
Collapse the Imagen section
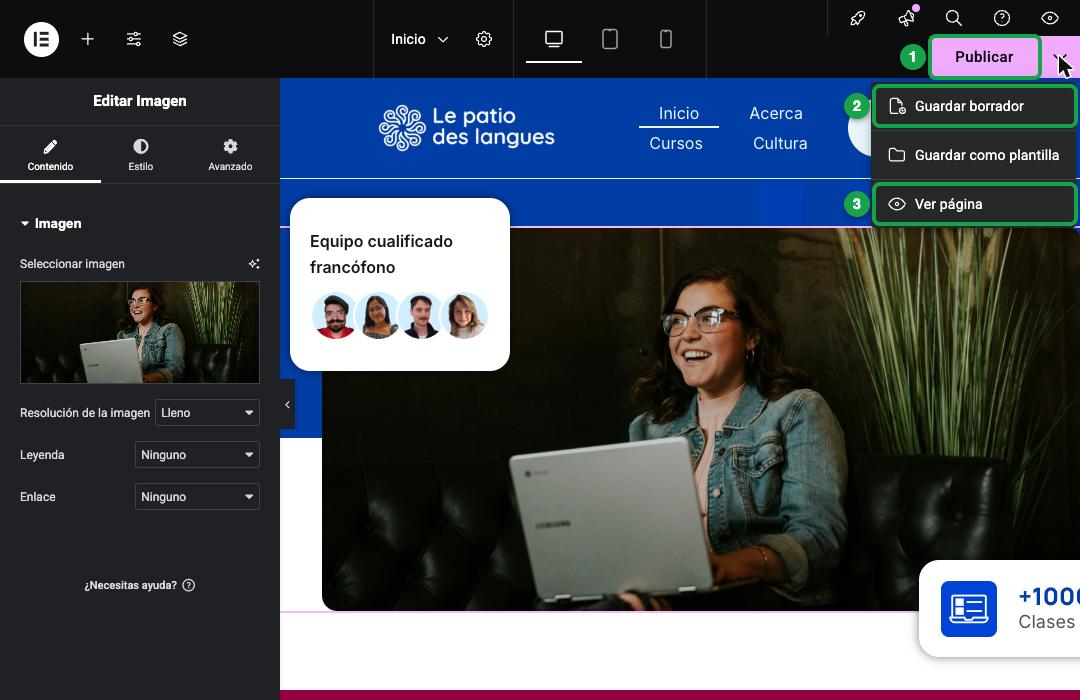click(x=51, y=223)
